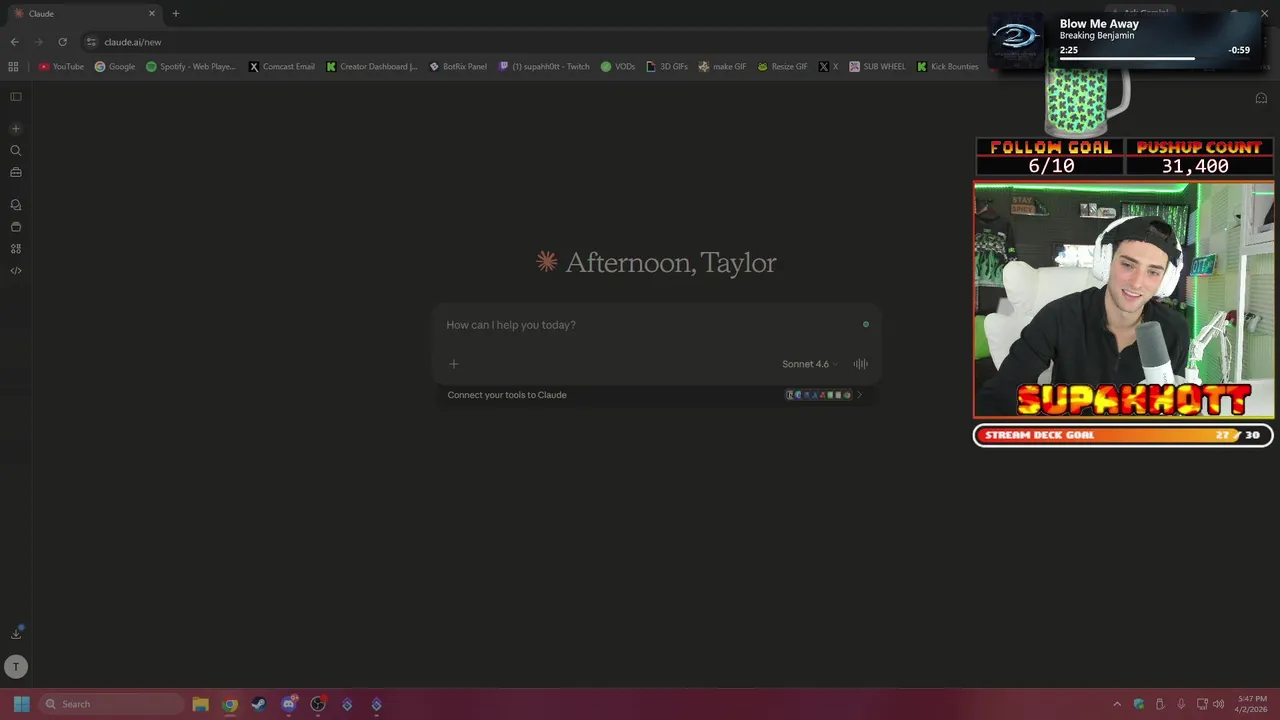This screenshot has width=1280, height=720.
Task: Open Steam from the taskbar
Action: point(259,704)
